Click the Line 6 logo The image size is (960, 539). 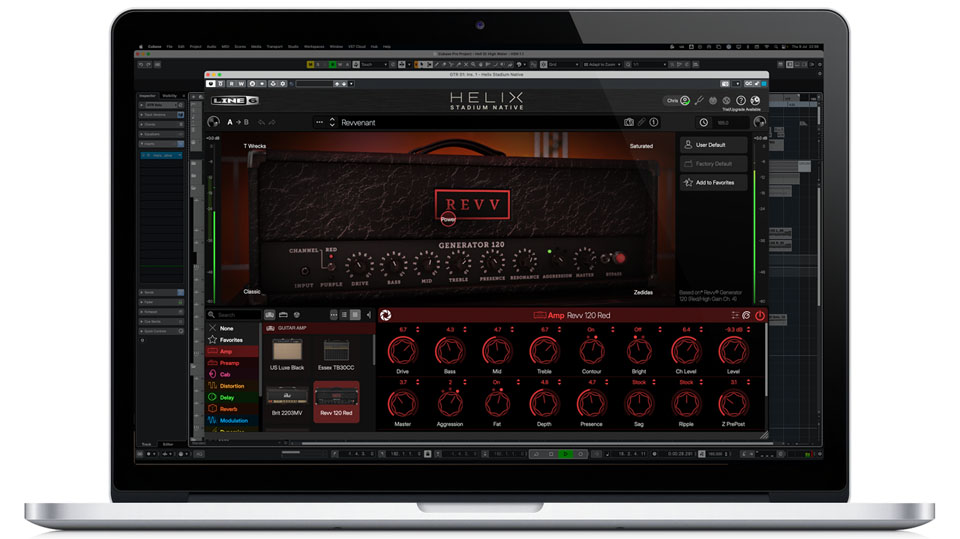click(236, 100)
